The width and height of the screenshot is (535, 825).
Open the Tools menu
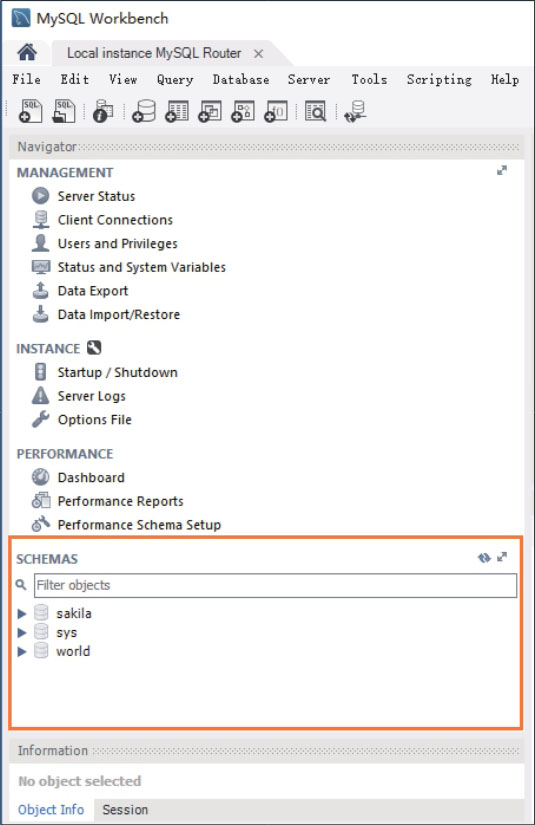click(x=369, y=79)
